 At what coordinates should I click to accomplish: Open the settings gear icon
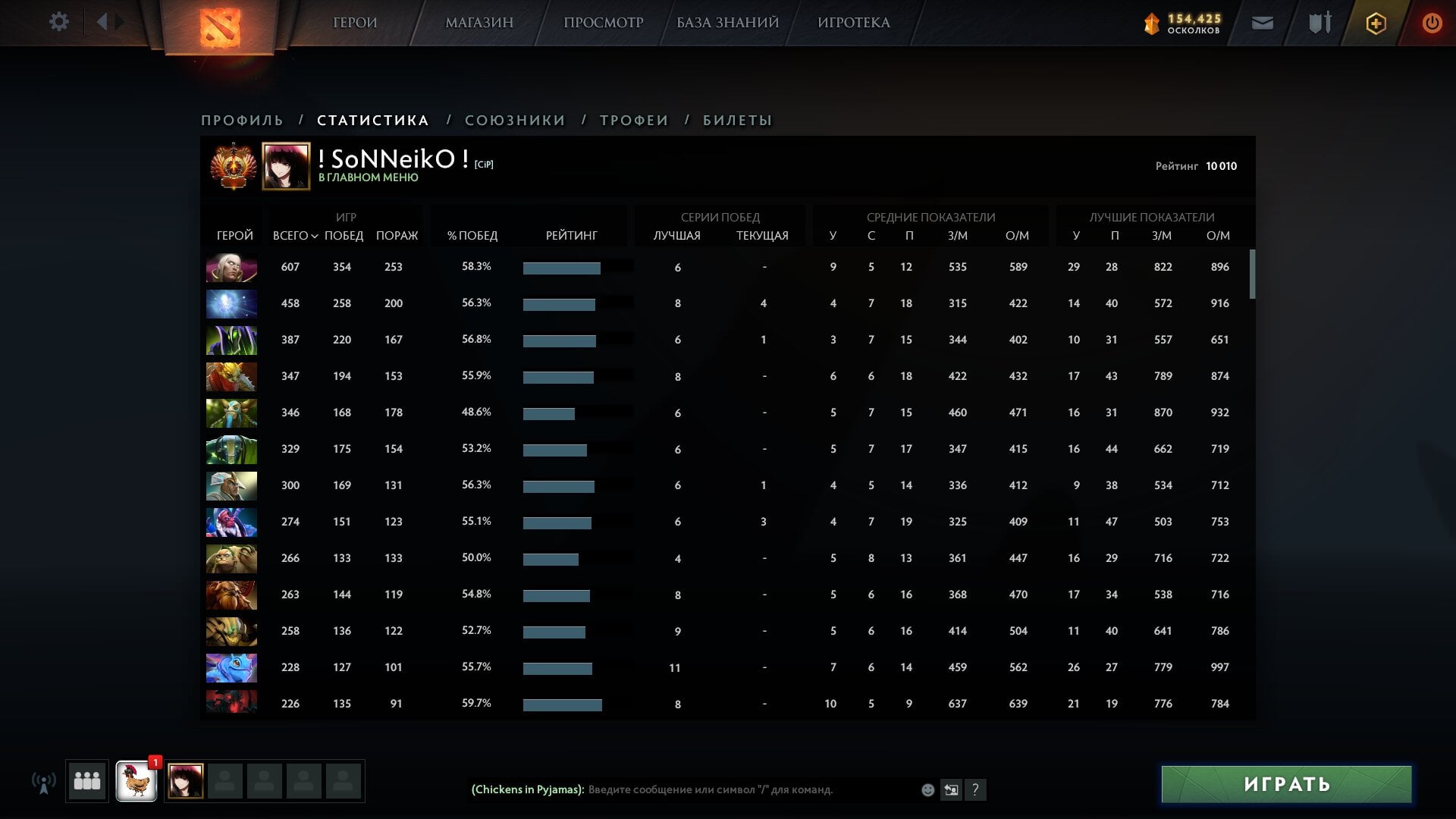tap(58, 22)
